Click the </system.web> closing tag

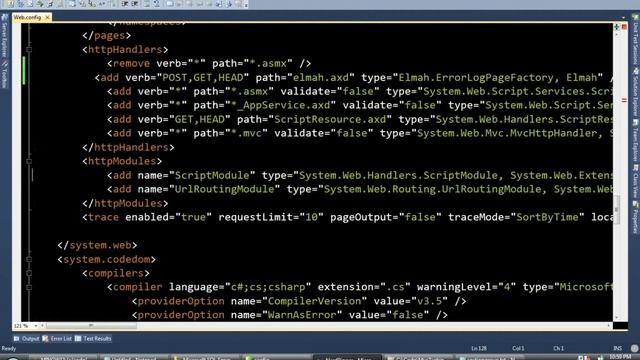click(97, 245)
